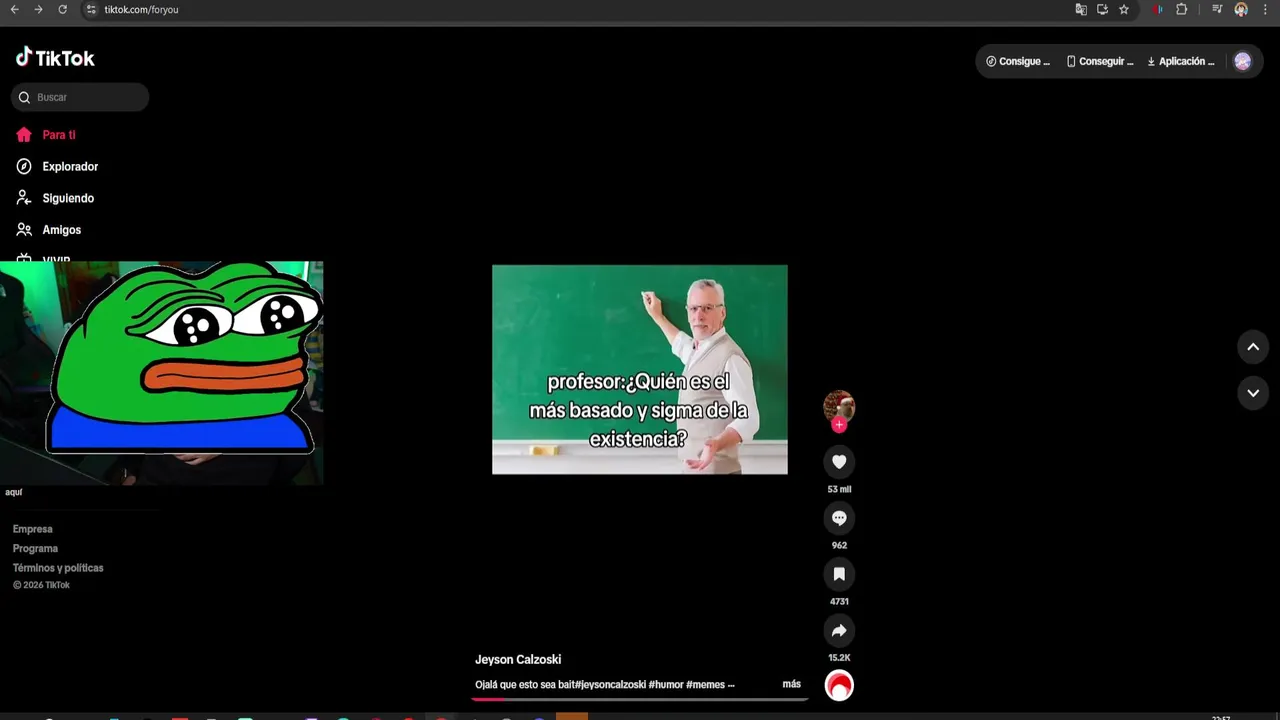Bookmark this page with star

point(1124,9)
